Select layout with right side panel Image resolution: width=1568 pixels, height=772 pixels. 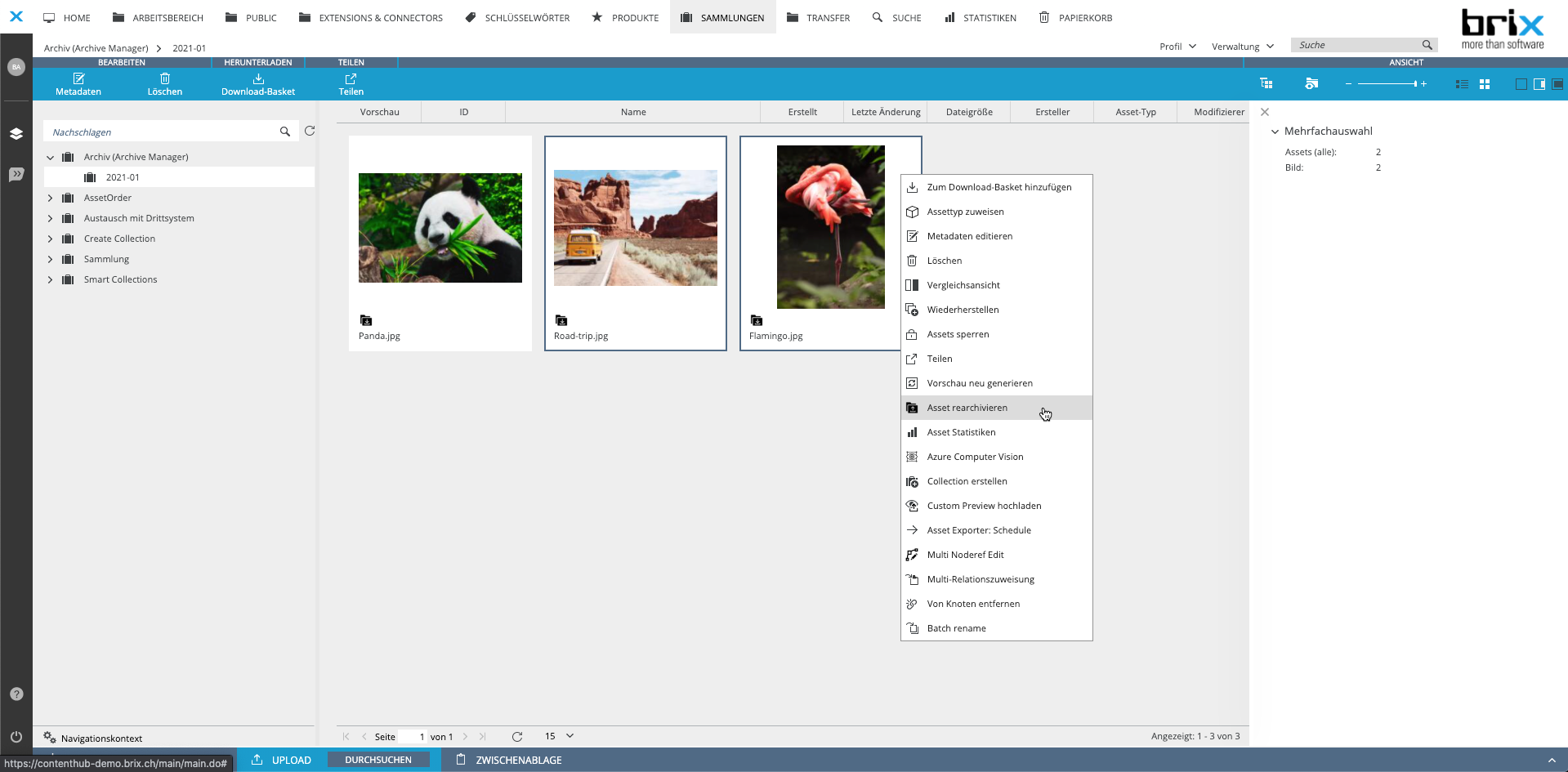click(x=1539, y=84)
